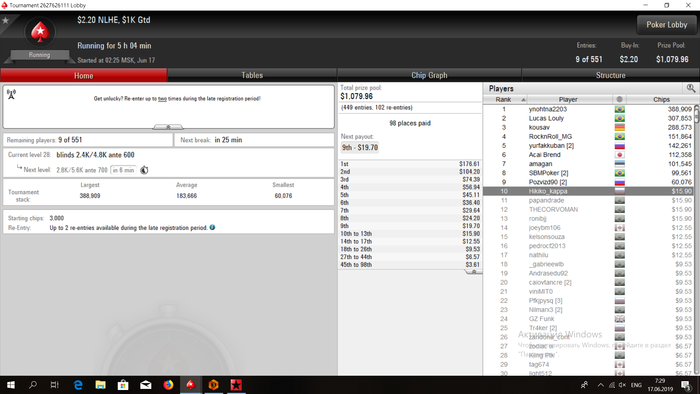
Task: Select player row Lucas Louly
Action: [588, 118]
